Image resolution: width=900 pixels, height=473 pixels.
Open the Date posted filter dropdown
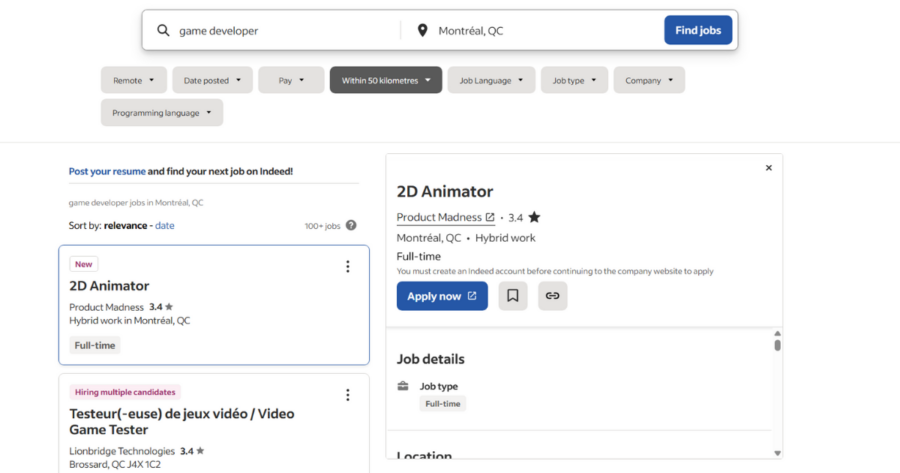pyautogui.click(x=212, y=80)
